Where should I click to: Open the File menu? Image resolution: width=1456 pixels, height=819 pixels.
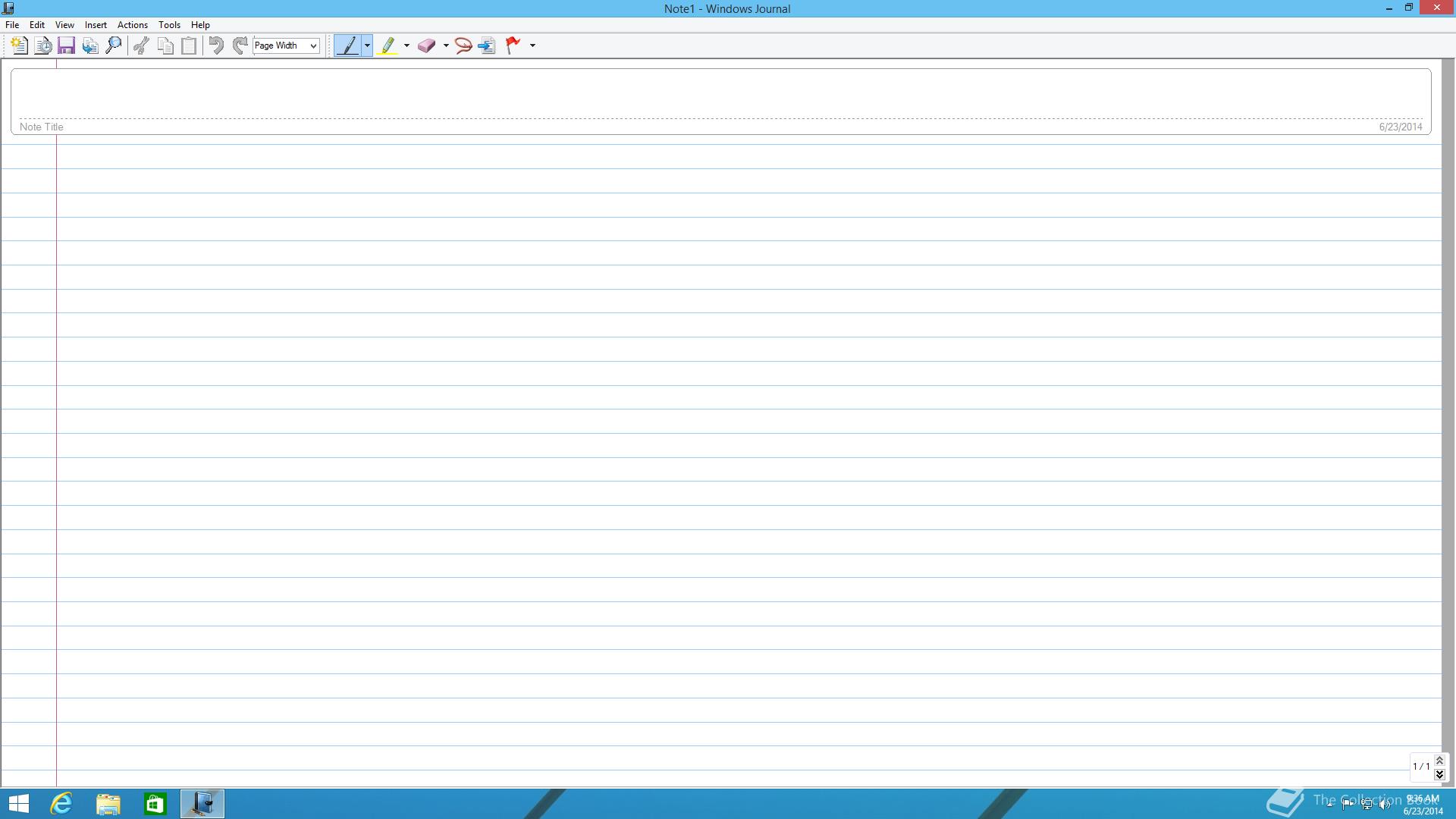(12, 25)
